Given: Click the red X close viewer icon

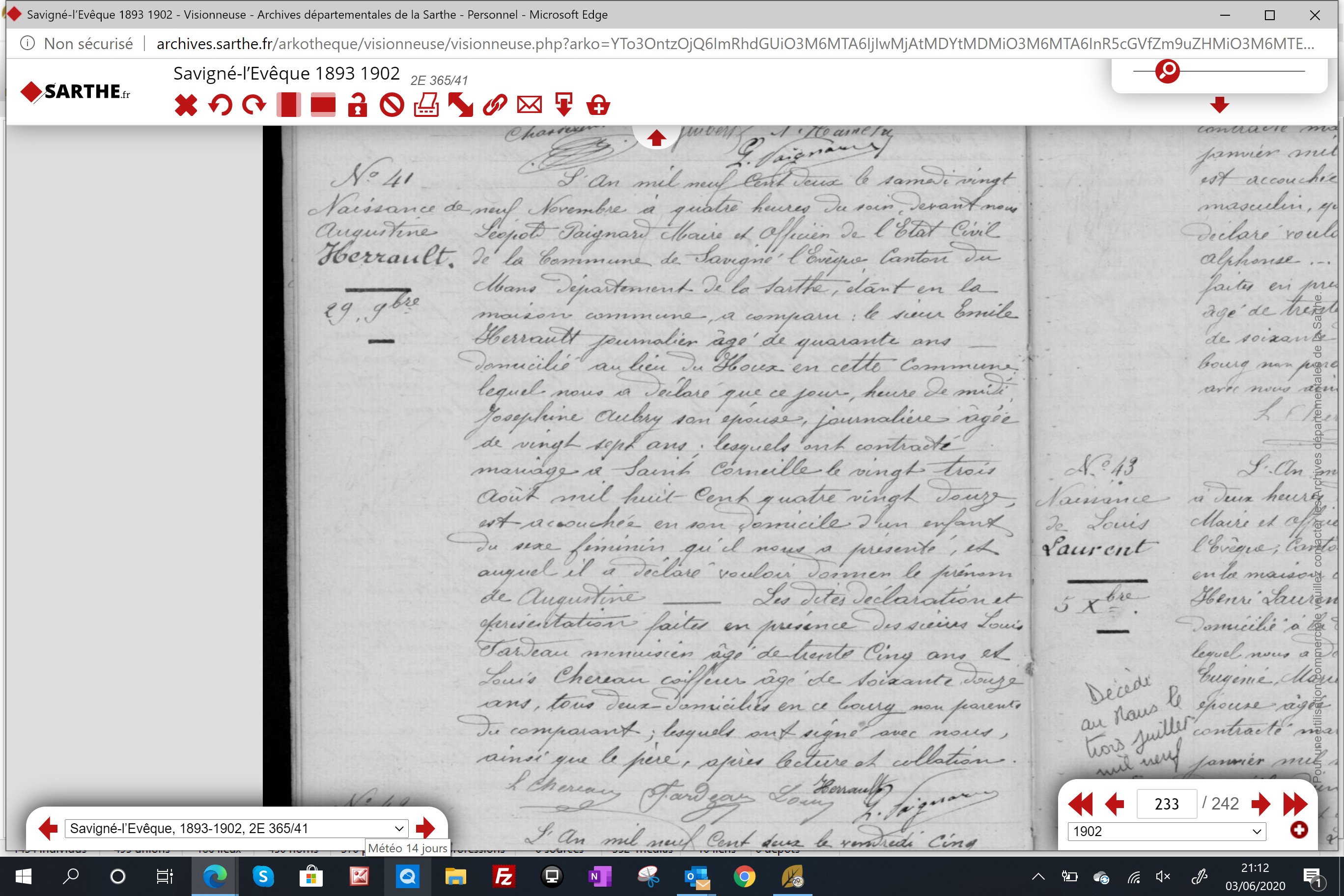Looking at the screenshot, I should tap(186, 105).
